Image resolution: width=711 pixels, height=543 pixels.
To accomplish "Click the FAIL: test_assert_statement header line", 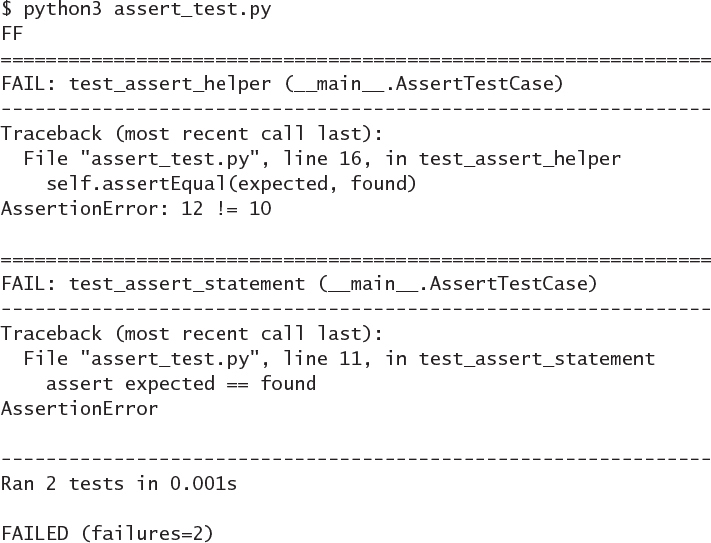I will (x=299, y=284).
